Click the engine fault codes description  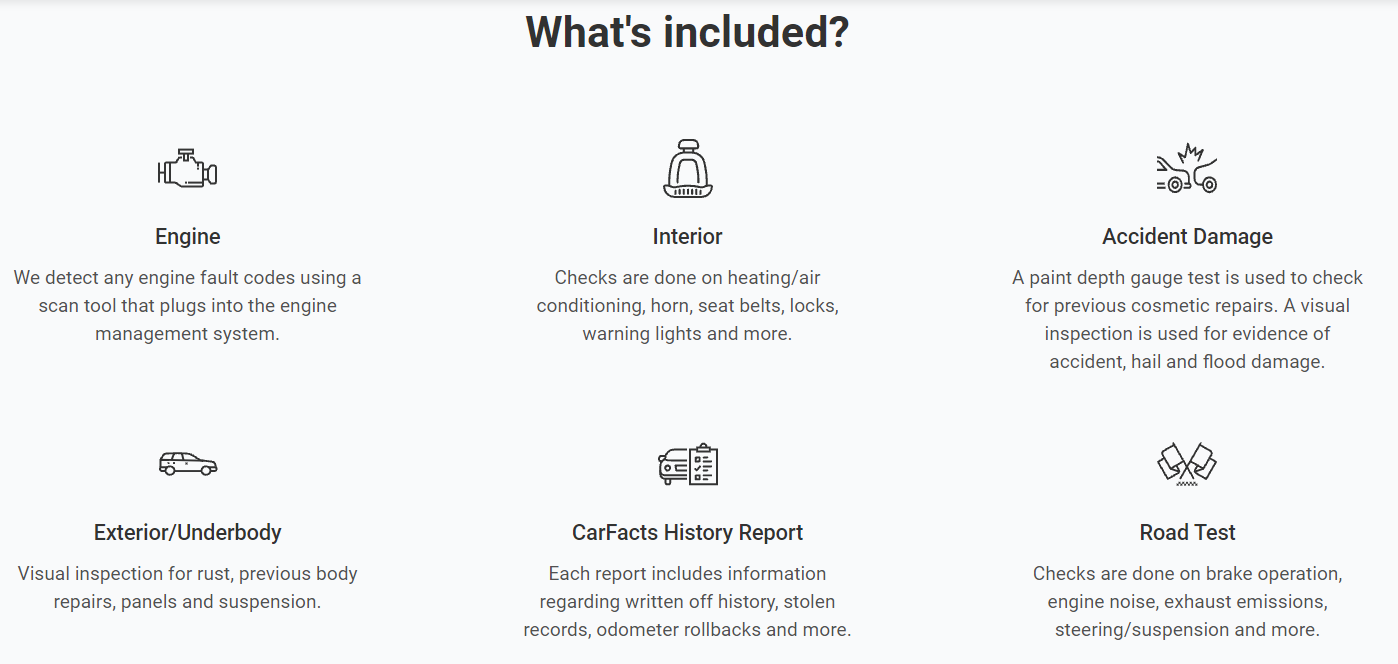pyautogui.click(x=188, y=306)
